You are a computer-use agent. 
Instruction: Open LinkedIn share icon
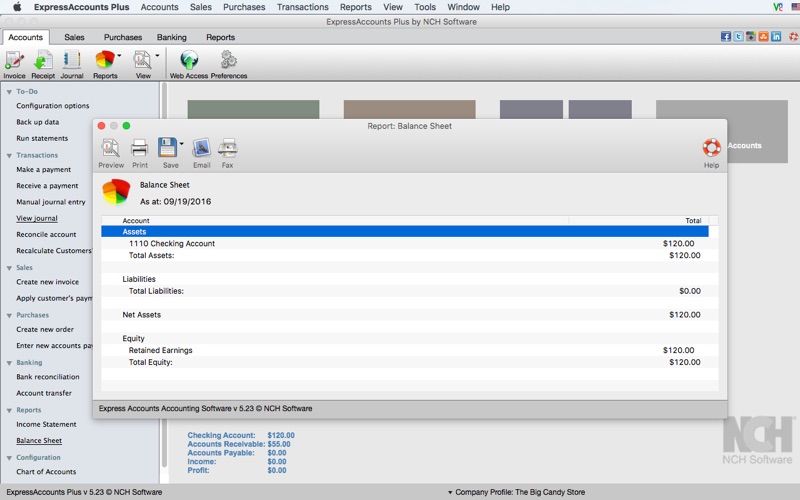[776, 37]
